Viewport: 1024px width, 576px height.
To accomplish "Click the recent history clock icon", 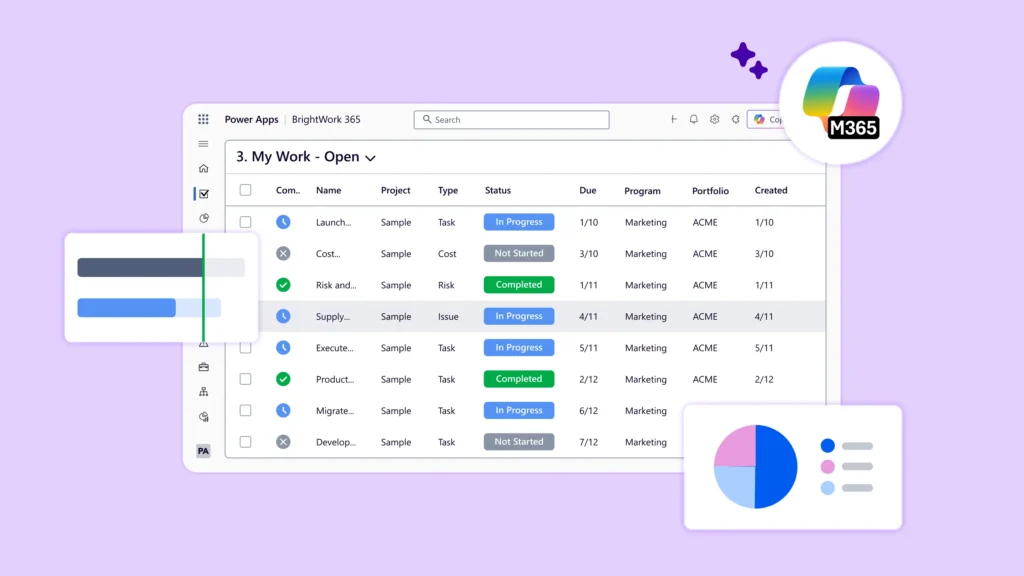I will tap(203, 218).
